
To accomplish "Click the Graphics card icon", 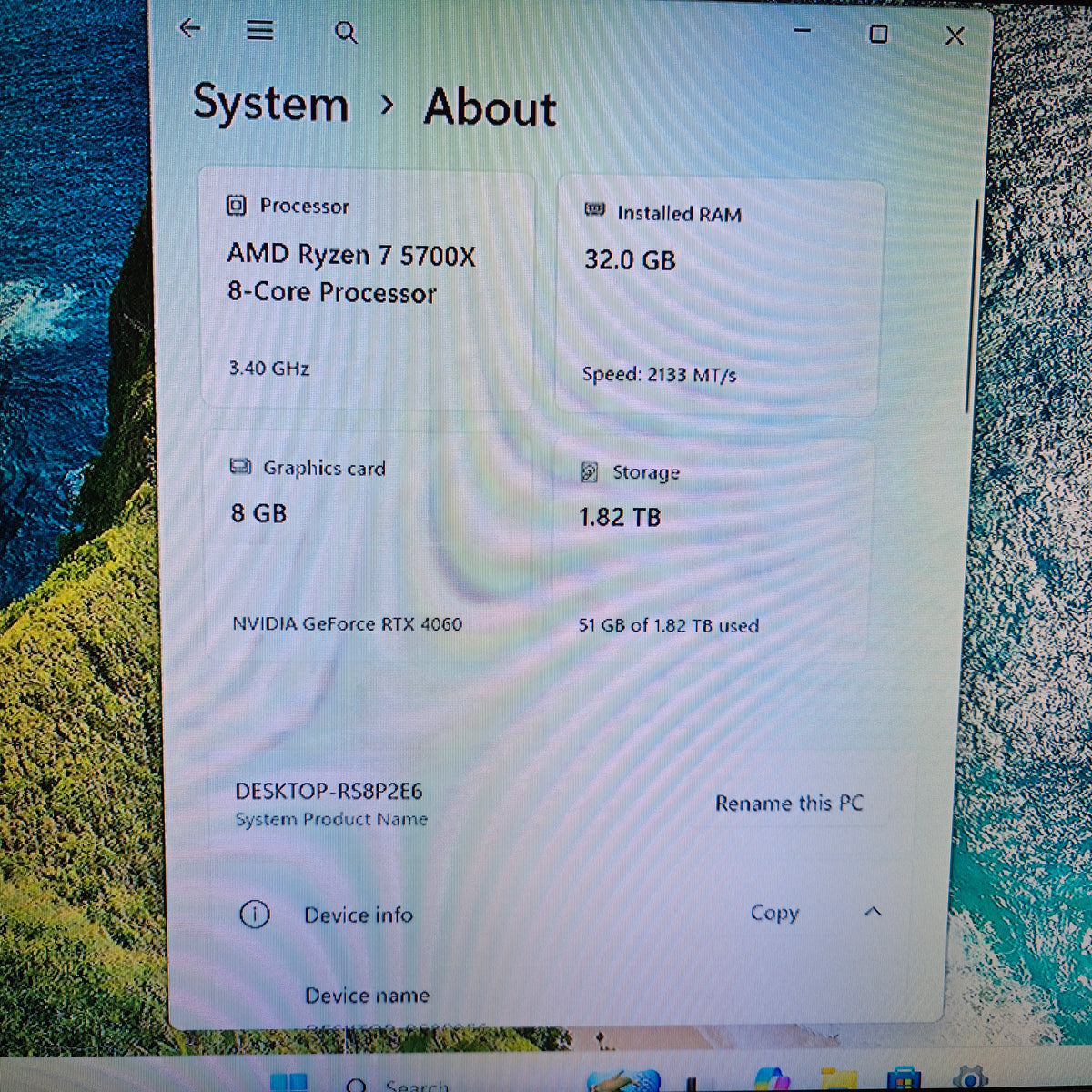I will click(240, 467).
